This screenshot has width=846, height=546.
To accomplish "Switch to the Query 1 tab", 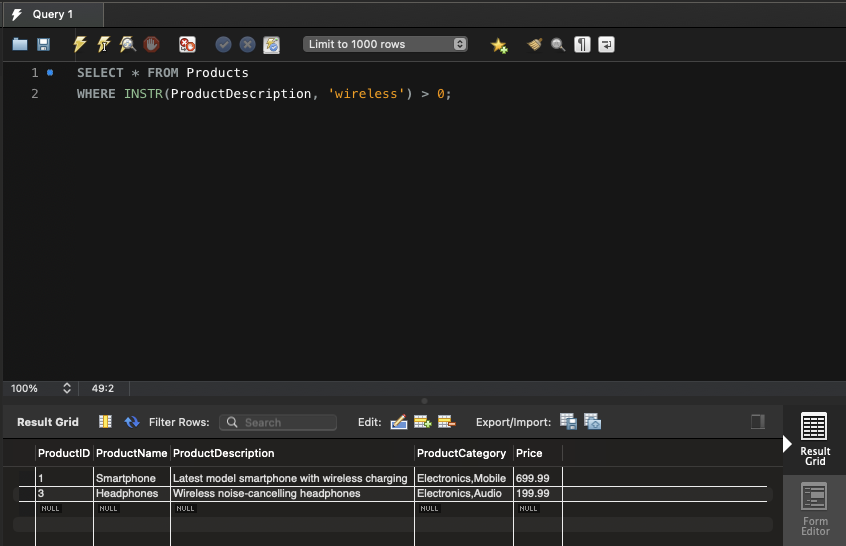I will pyautogui.click(x=52, y=14).
